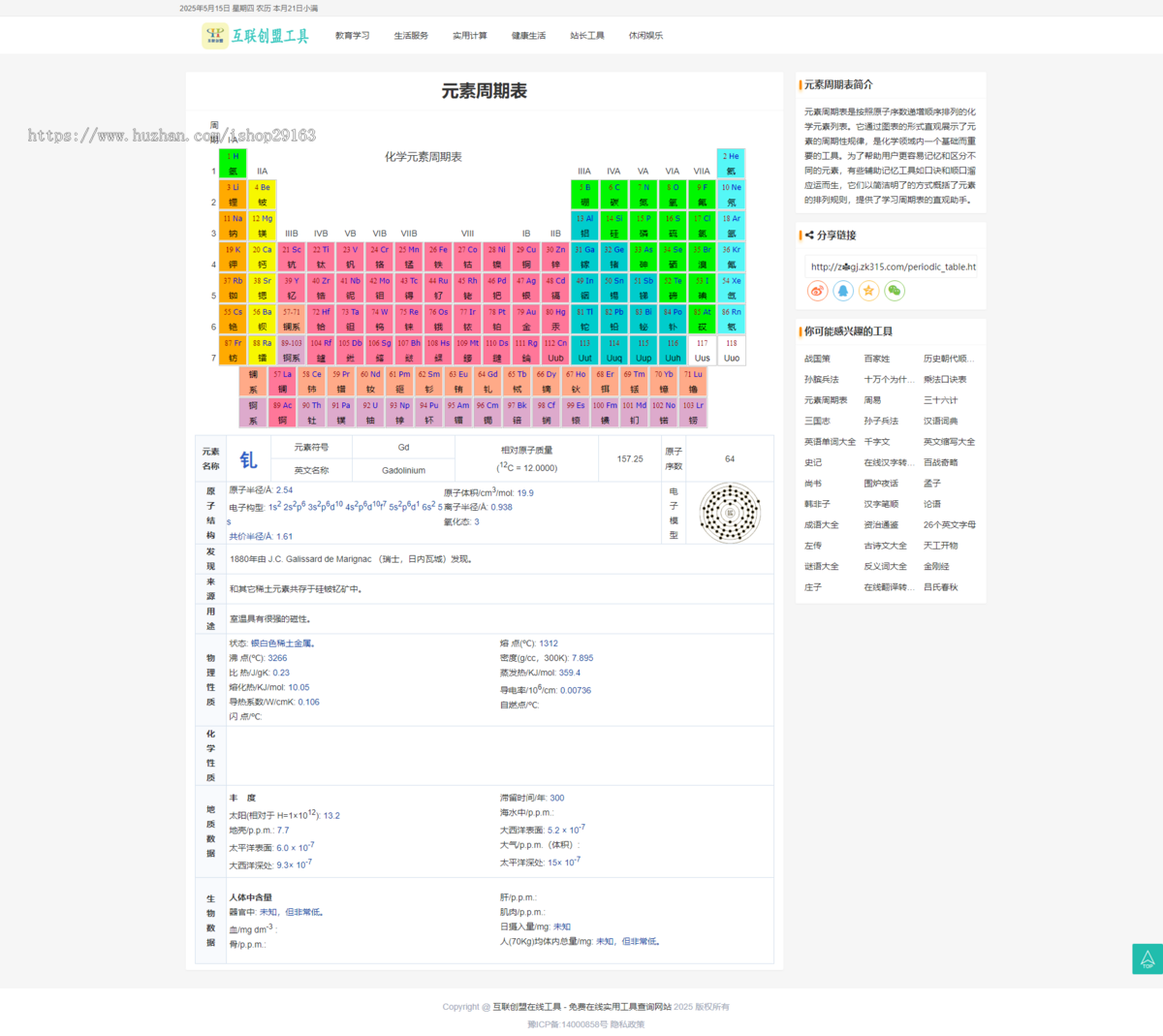The image size is (1163, 1036).
Task: Click the gadolinium electron model diagram
Action: click(731, 513)
